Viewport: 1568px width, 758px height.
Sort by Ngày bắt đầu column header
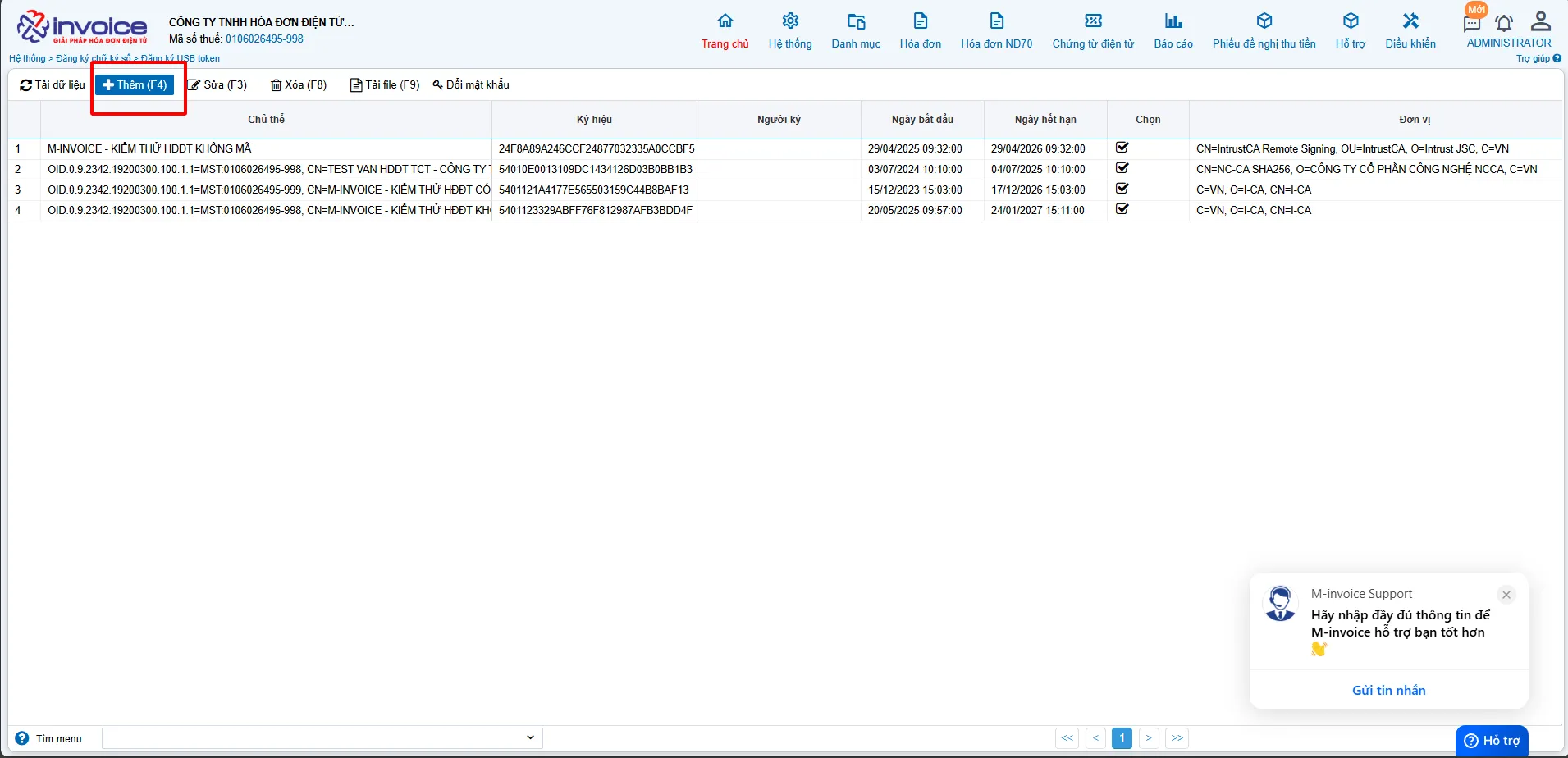tap(922, 120)
